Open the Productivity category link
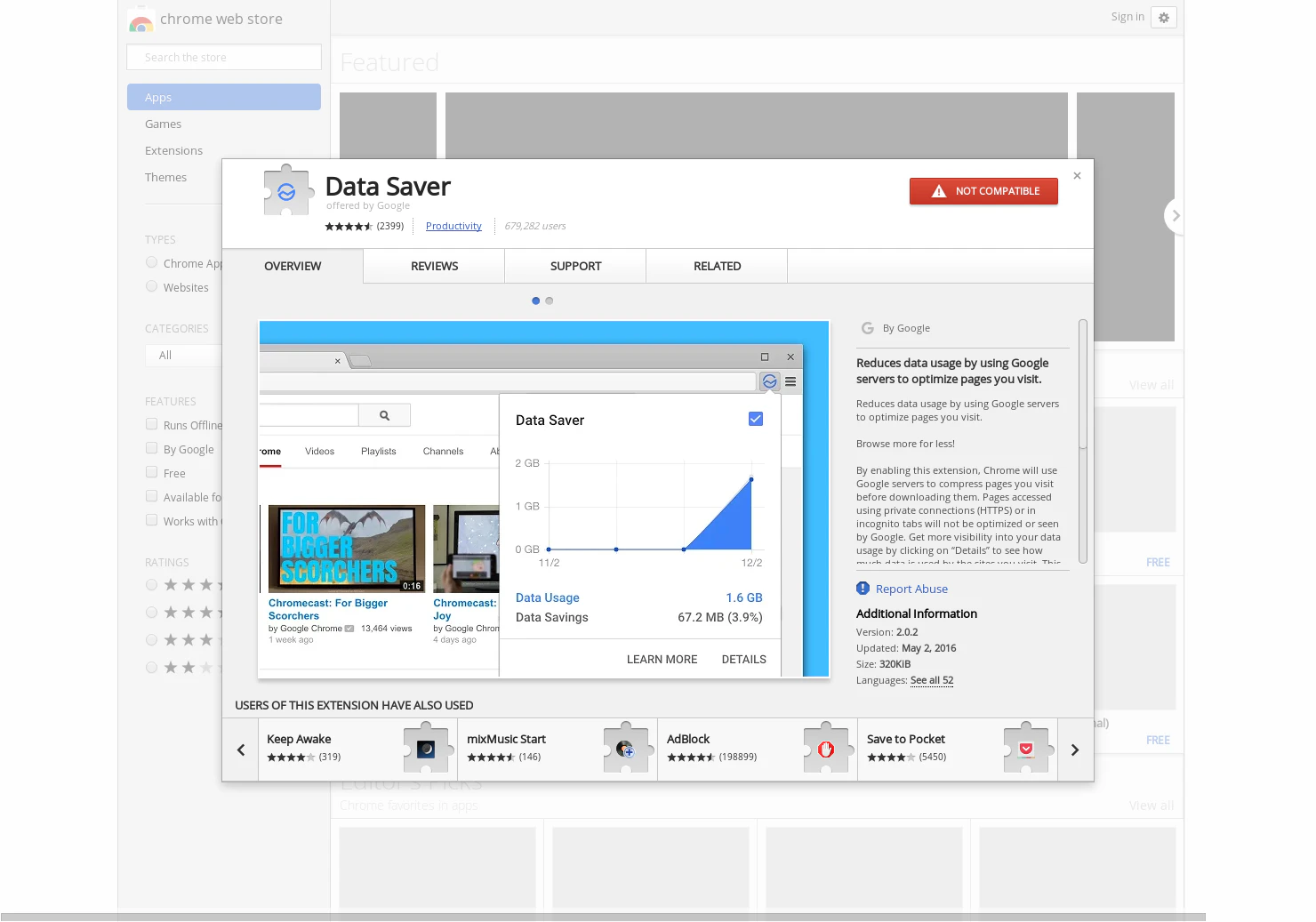The image size is (1316, 922). click(453, 226)
